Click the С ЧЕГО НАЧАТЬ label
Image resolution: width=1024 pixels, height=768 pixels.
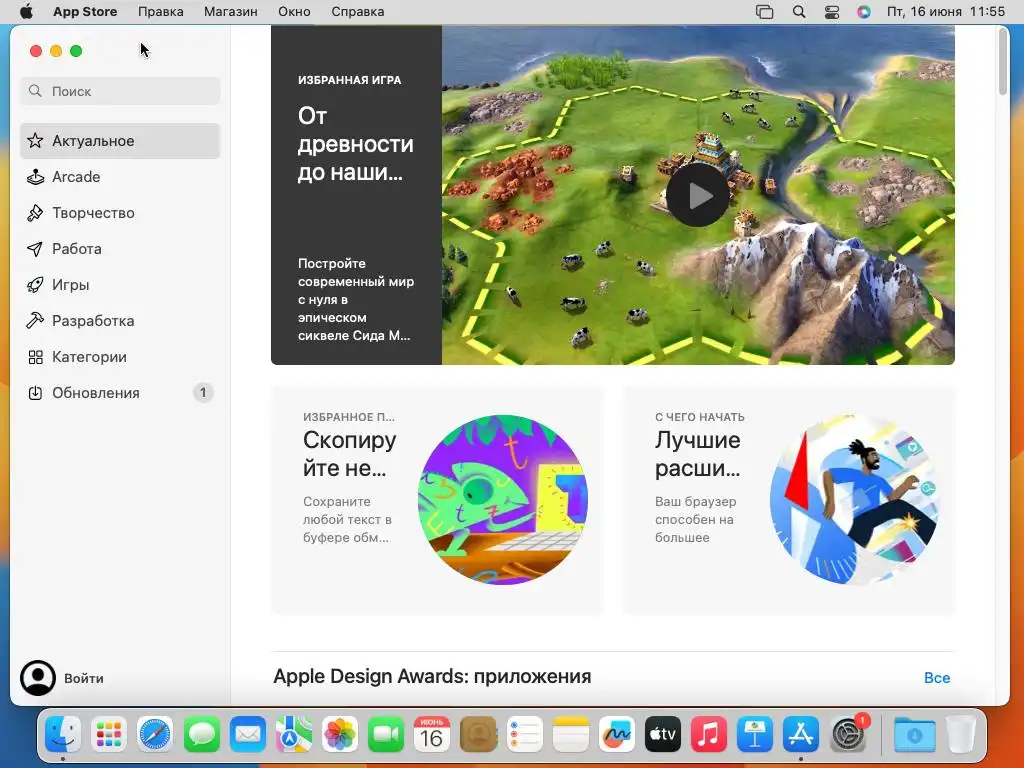click(x=699, y=417)
